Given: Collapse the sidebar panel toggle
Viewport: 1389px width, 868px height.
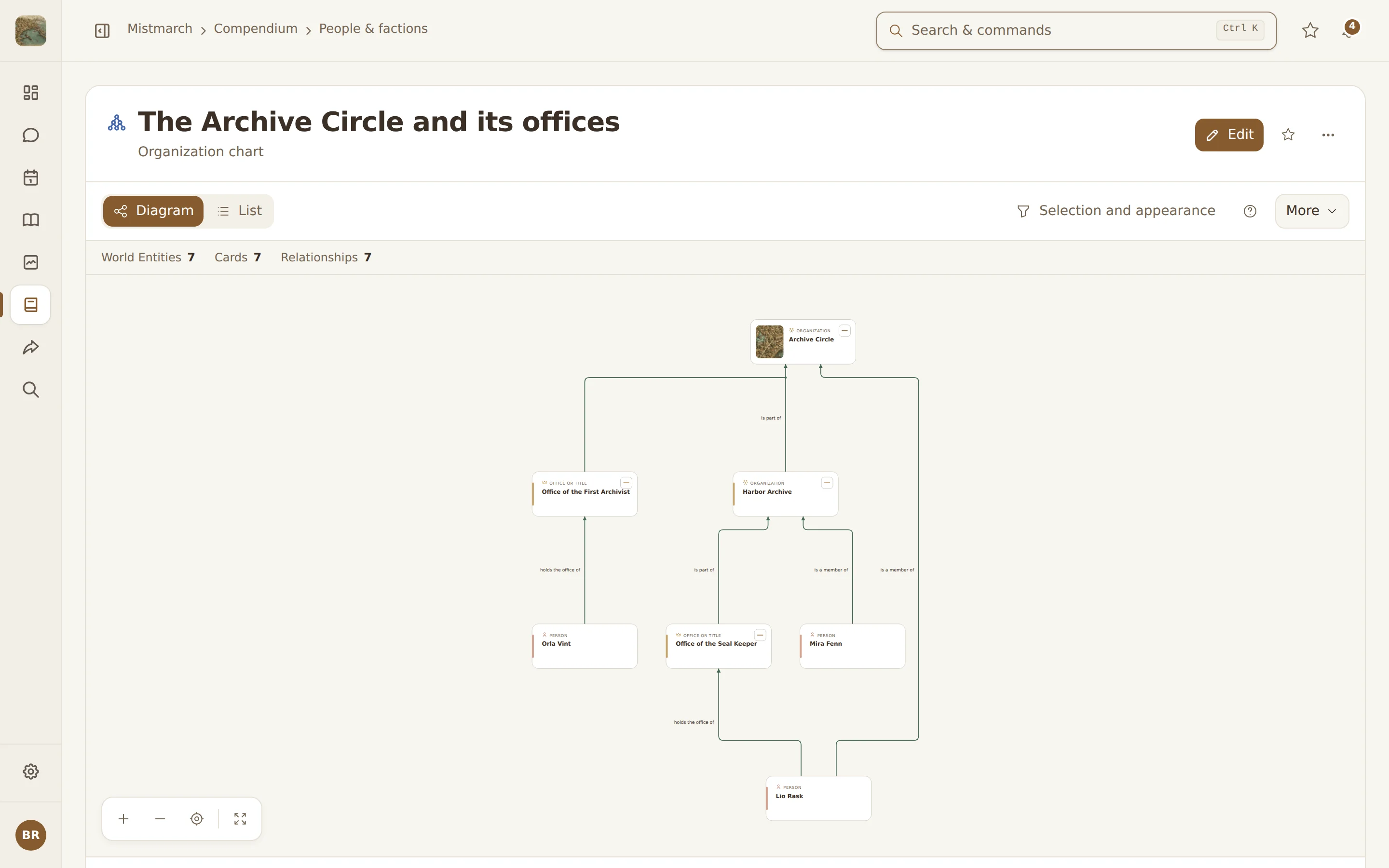Looking at the screenshot, I should coord(102,30).
